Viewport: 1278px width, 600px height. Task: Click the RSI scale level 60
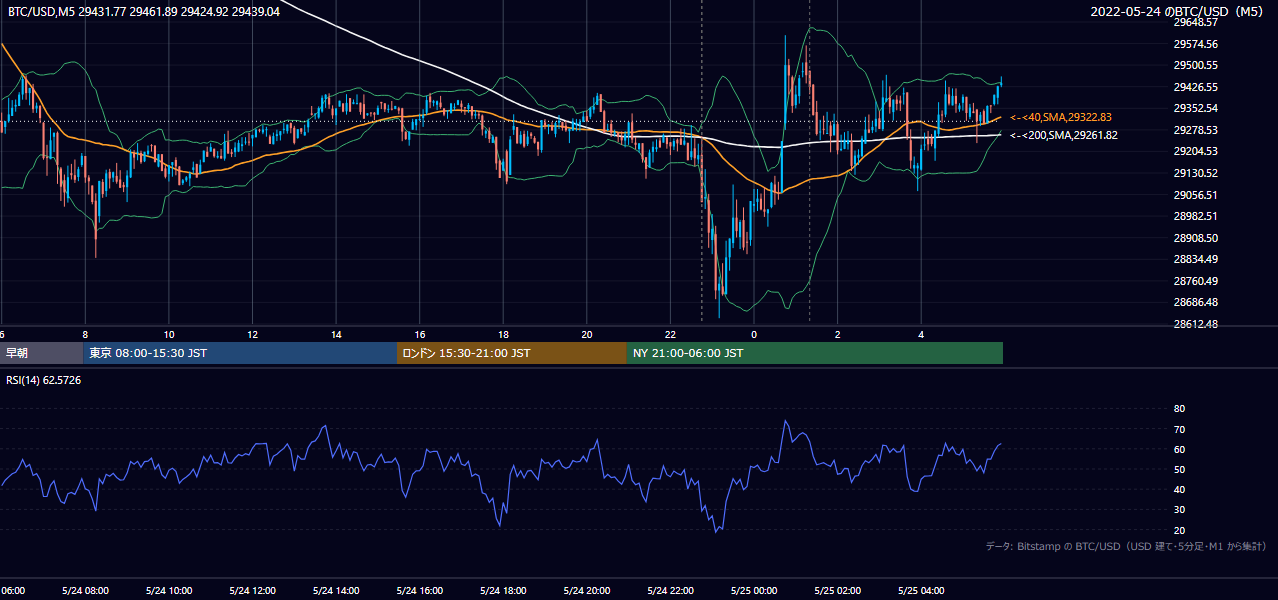[1179, 449]
